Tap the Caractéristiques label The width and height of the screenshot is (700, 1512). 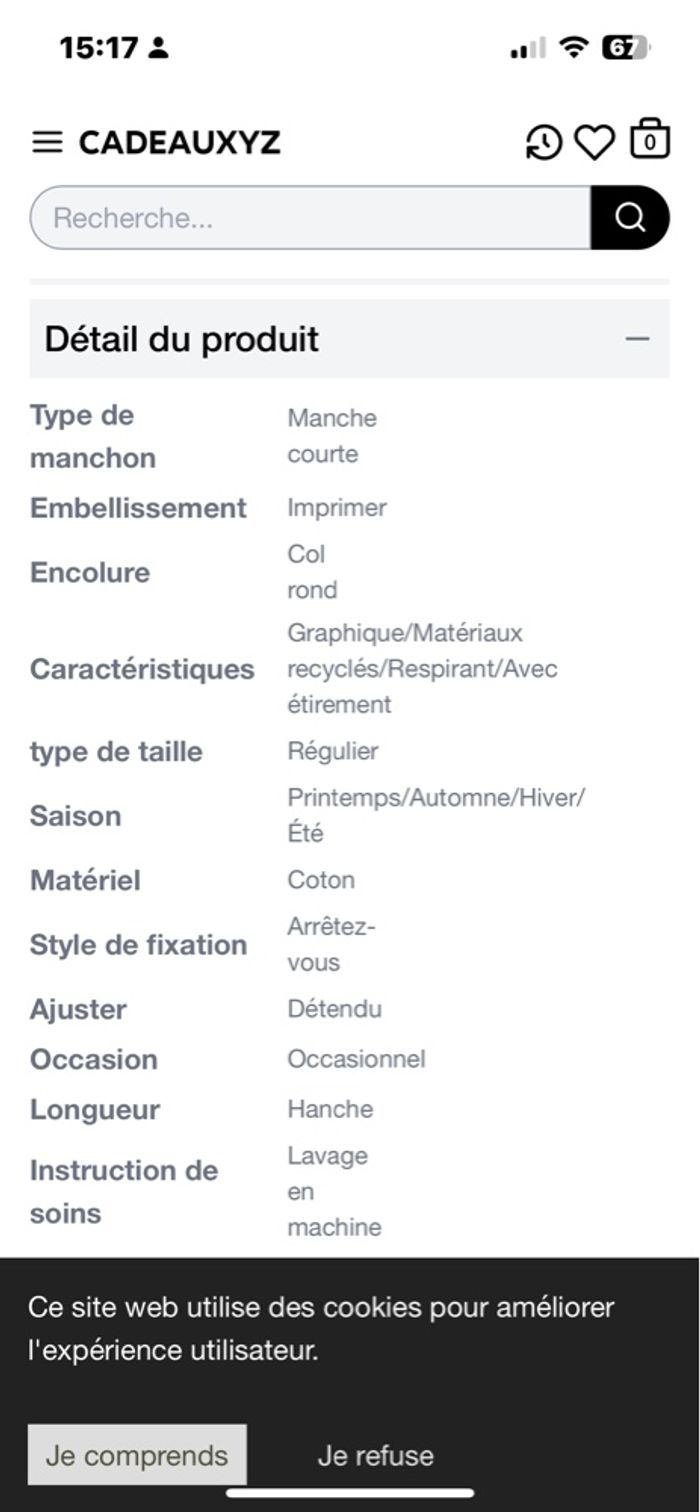(142, 669)
